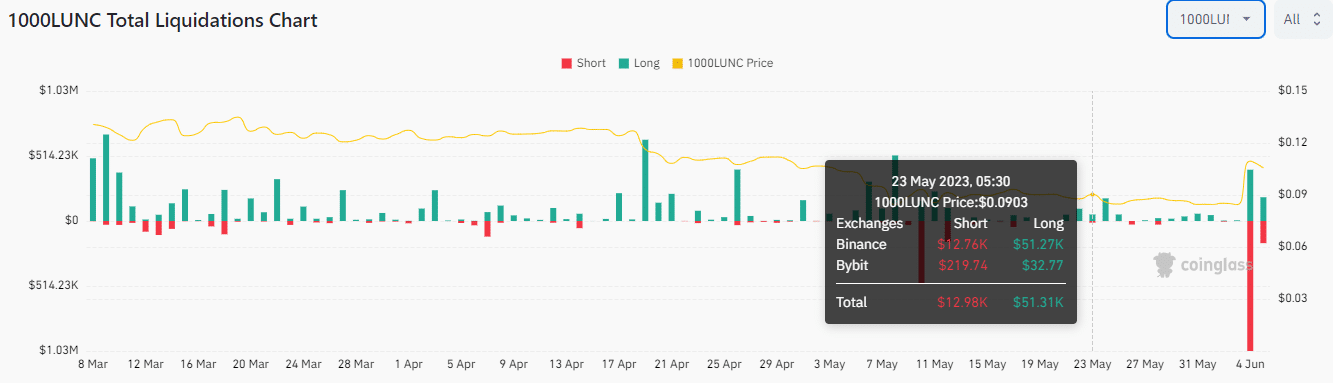Viewport: 1333px width, 383px height.
Task: Click the '$0.15' price axis label
Action: pos(1292,90)
